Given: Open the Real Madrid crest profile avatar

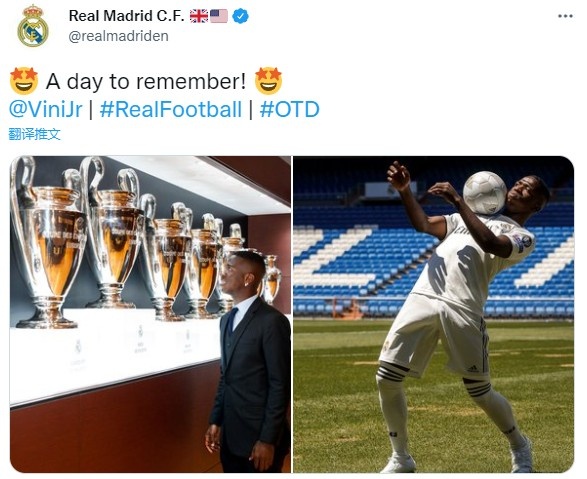Looking at the screenshot, I should pos(33,26).
